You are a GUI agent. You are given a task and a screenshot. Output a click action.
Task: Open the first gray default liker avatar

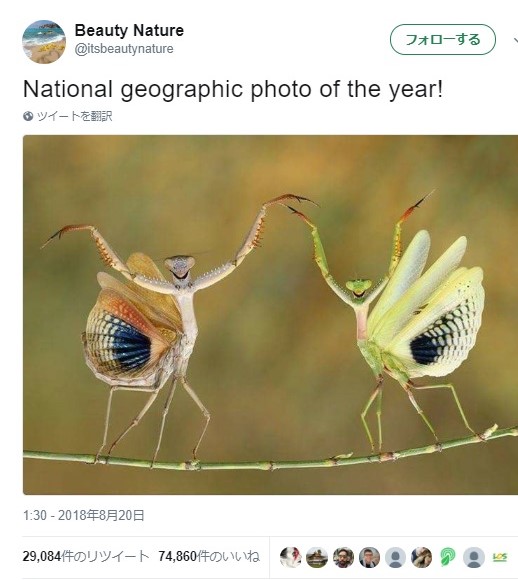coord(396,557)
